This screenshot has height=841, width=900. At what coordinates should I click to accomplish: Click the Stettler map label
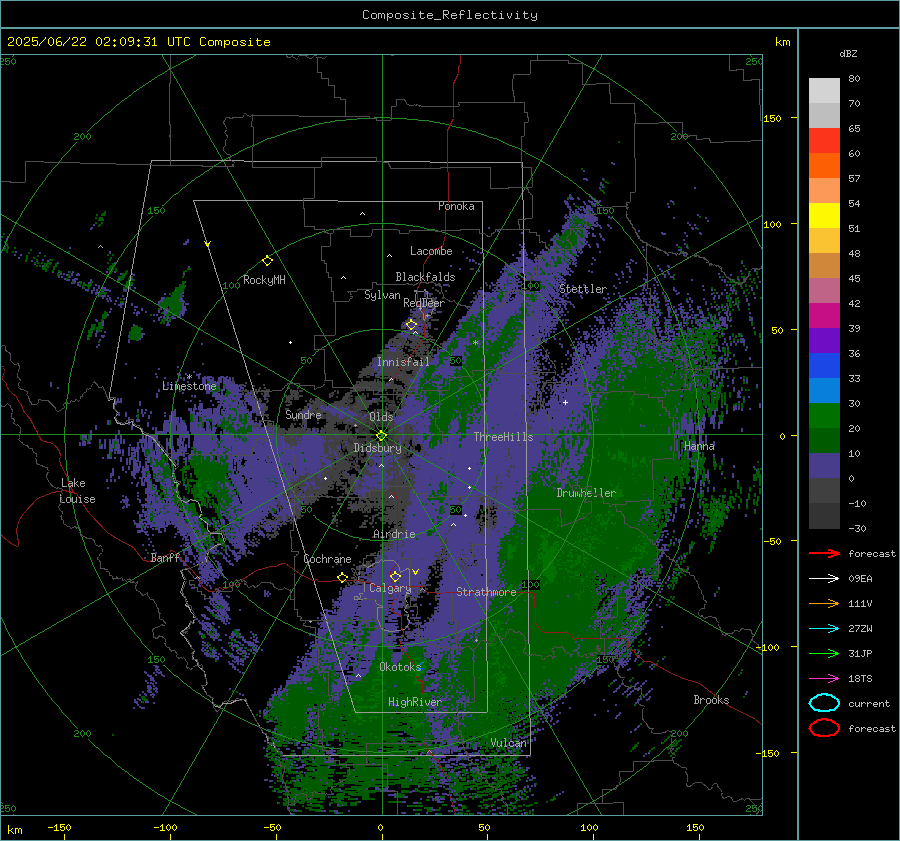(x=583, y=289)
